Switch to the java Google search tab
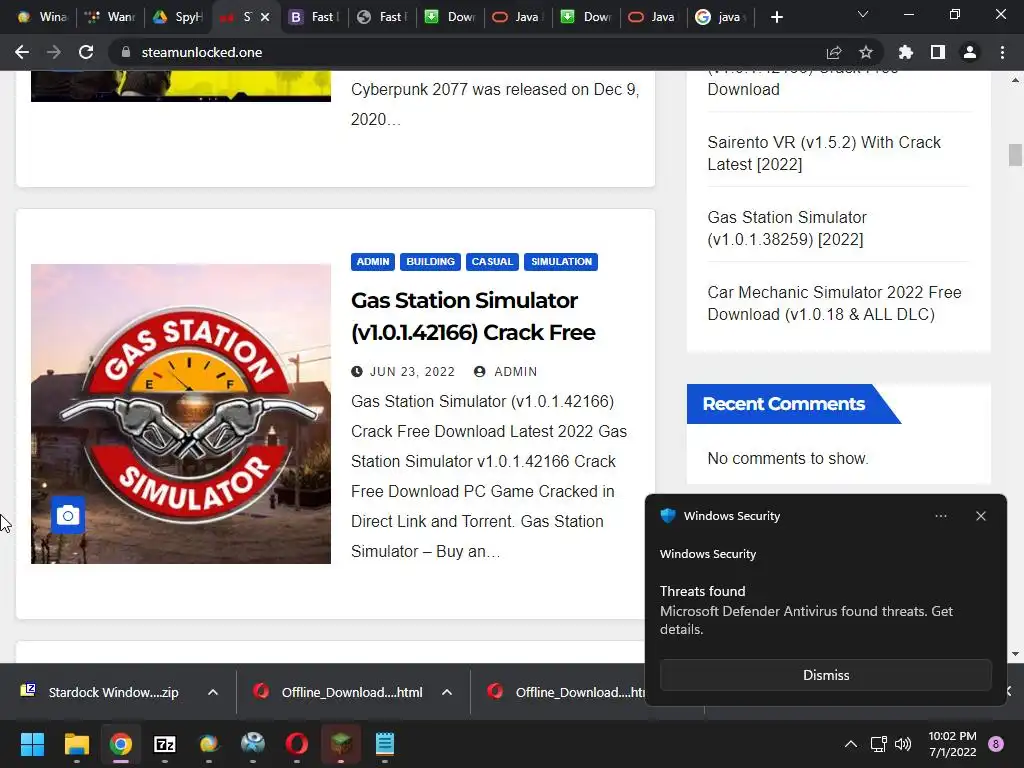 721,17
